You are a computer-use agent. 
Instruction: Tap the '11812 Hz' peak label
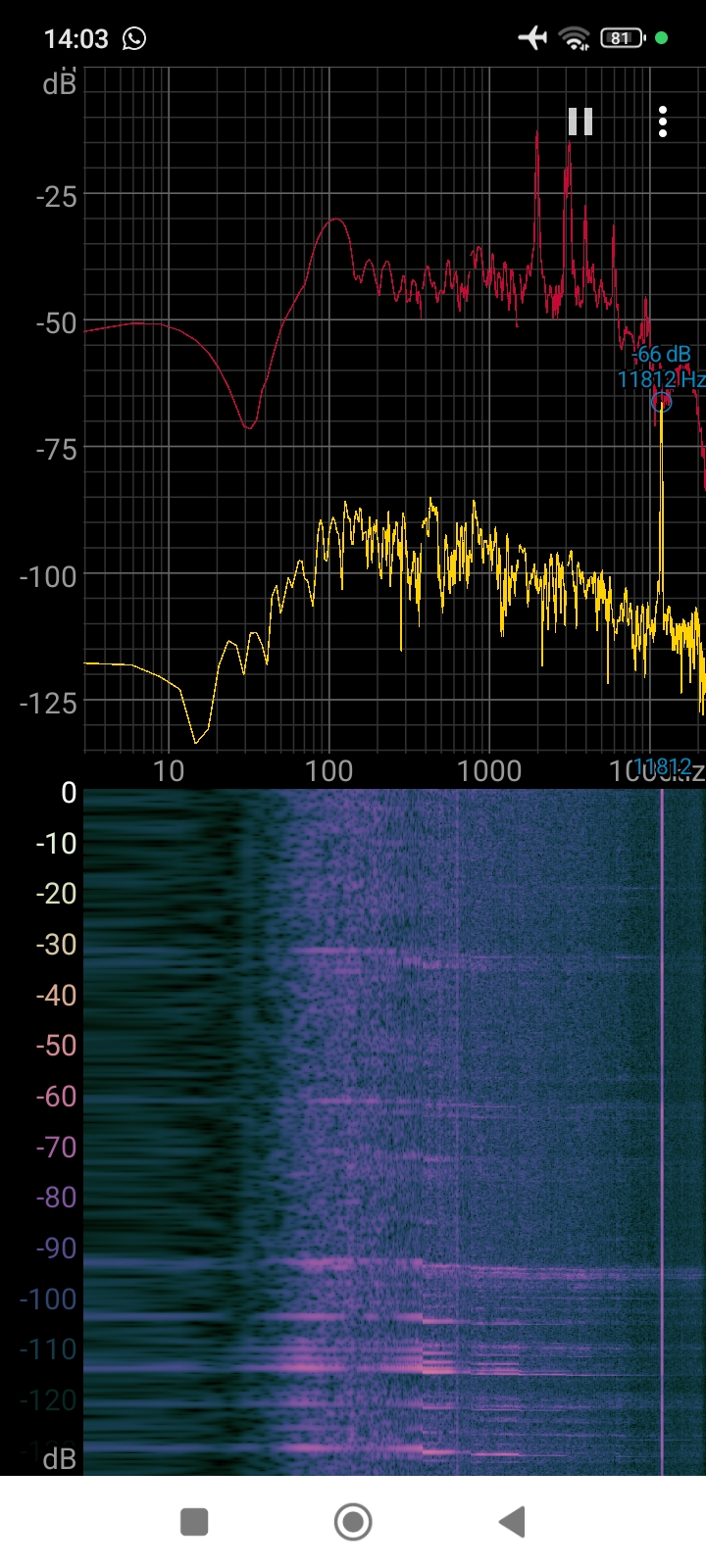[661, 379]
